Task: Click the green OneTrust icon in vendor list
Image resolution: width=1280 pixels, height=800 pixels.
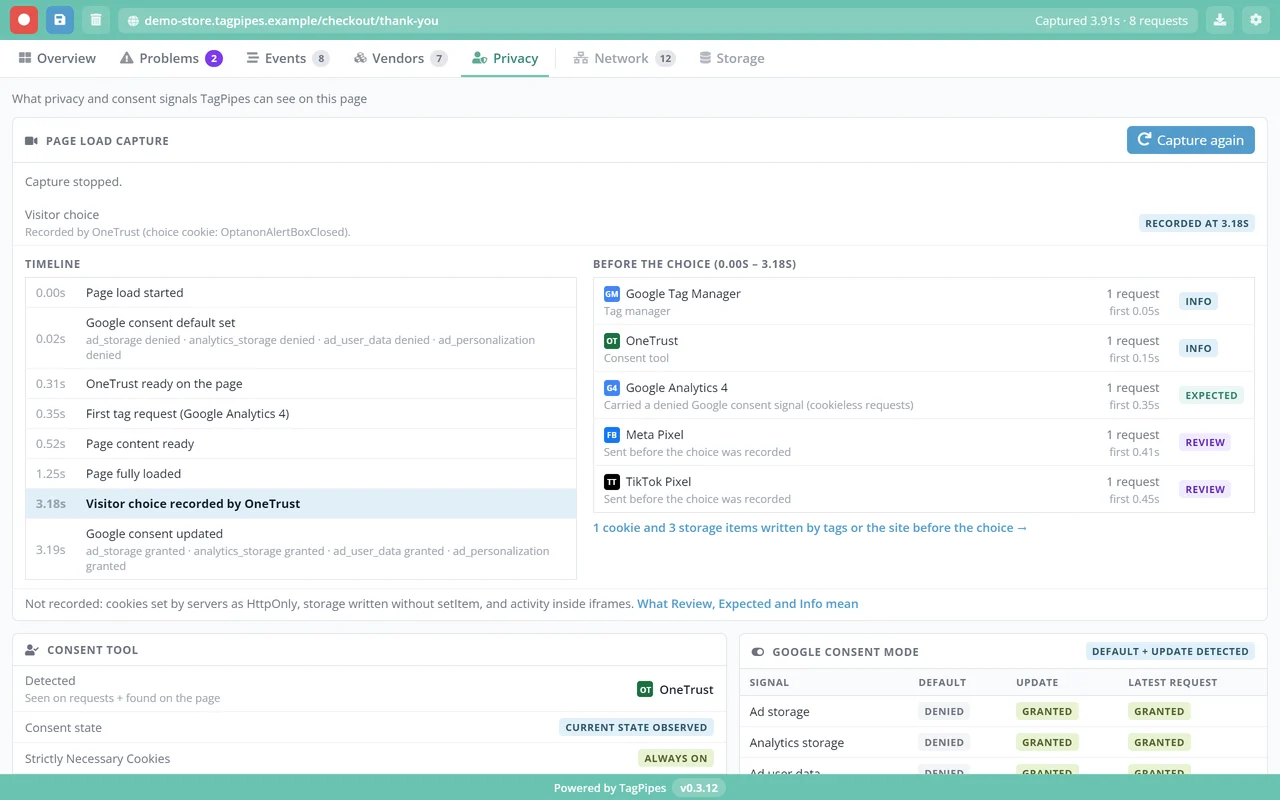Action: (x=612, y=341)
